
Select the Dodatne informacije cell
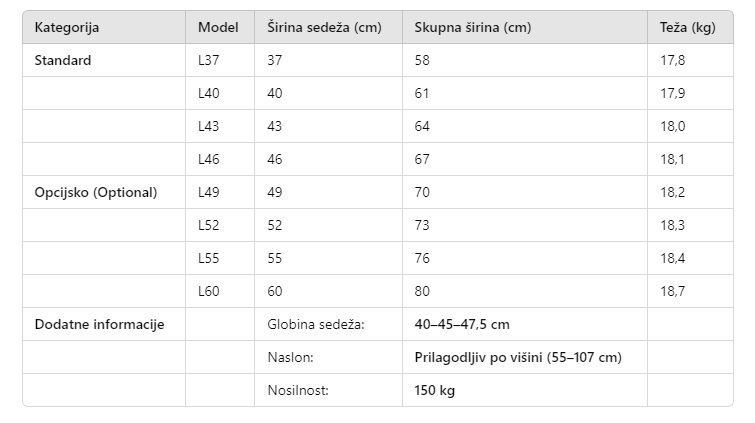99,324
